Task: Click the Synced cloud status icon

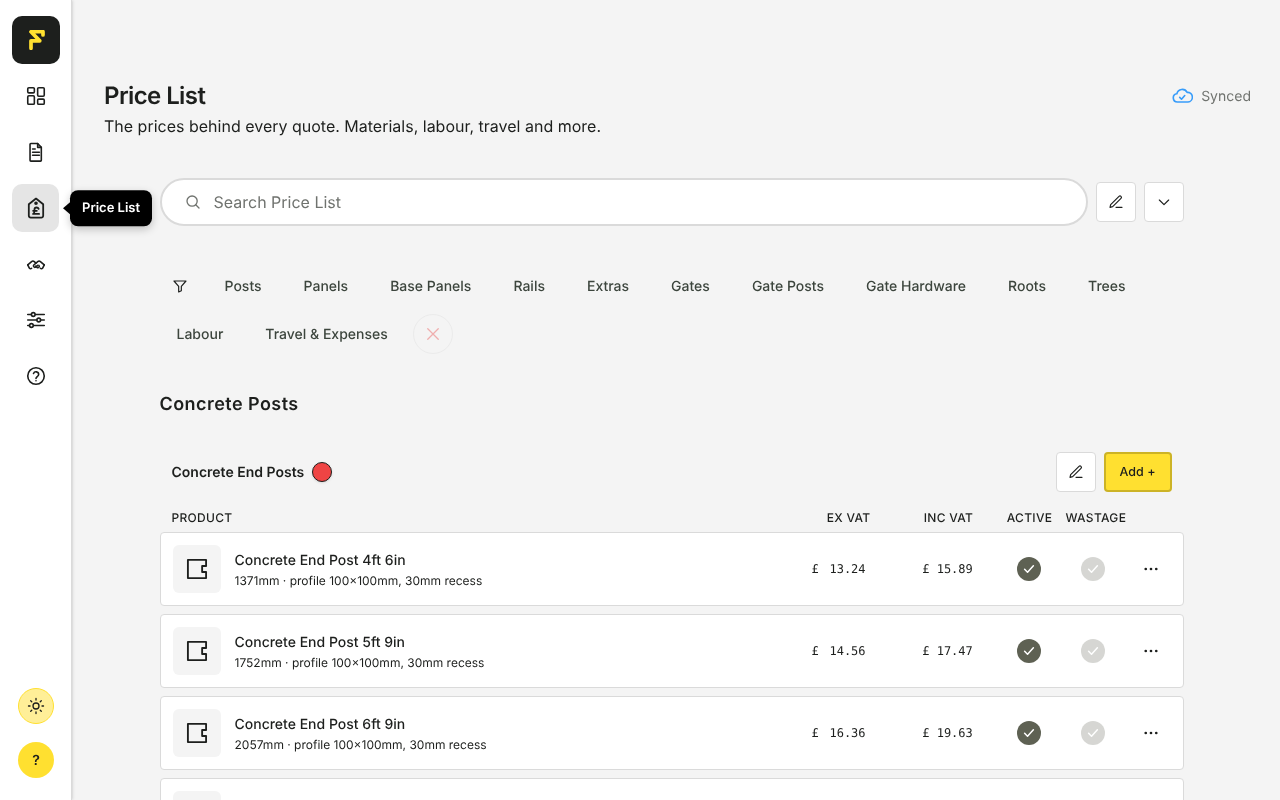Action: [1183, 96]
